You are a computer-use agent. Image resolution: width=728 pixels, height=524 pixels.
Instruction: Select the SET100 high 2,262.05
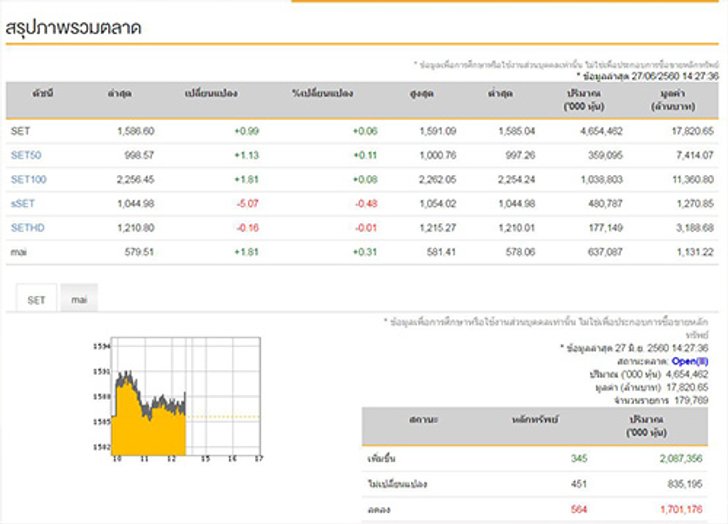438,179
